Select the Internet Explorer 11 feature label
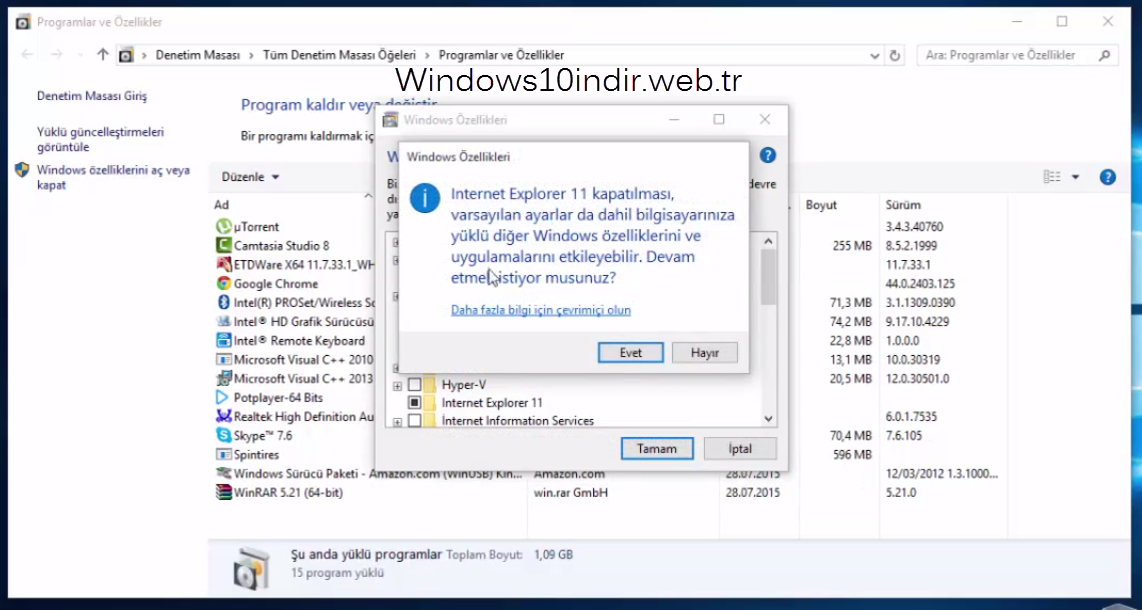 click(492, 403)
